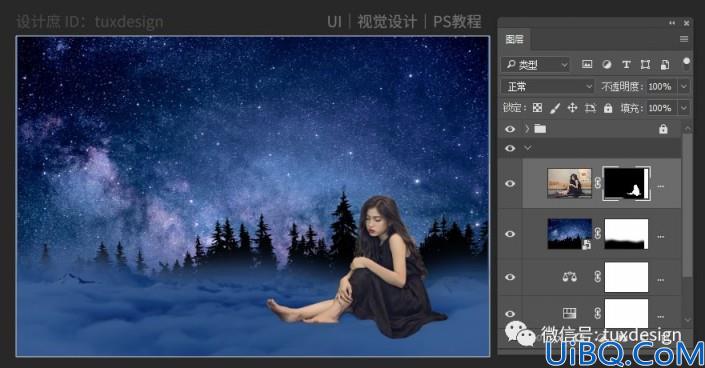Screen dimensions: 705x368
Task: Click mask link chain on gradient map layer
Action: point(597,313)
